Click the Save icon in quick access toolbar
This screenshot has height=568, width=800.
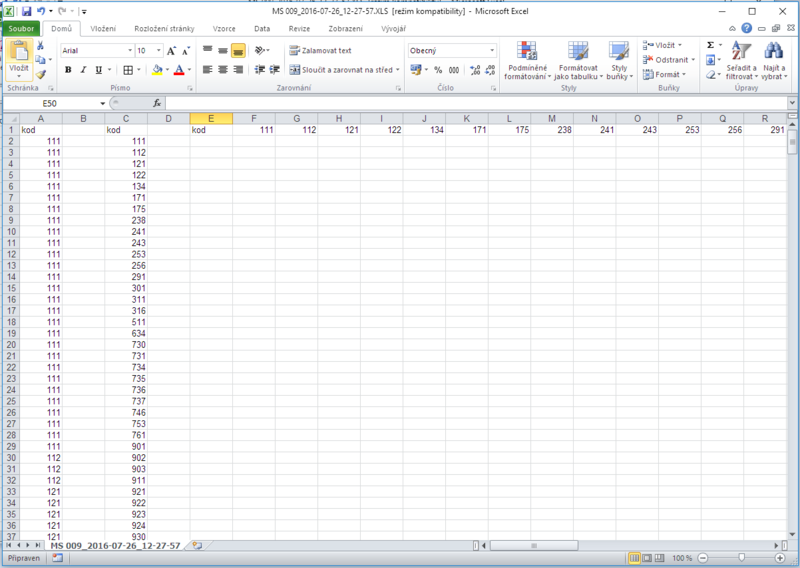(x=27, y=11)
